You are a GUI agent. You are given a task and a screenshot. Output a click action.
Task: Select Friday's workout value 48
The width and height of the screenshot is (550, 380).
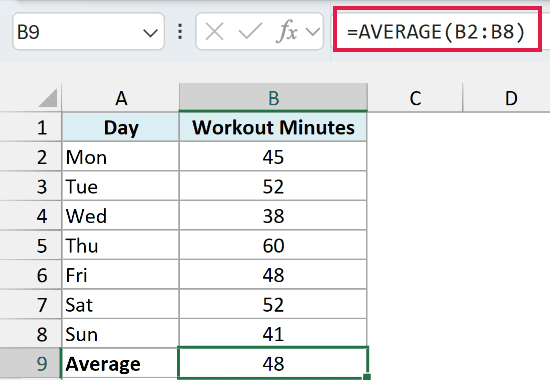tap(273, 275)
